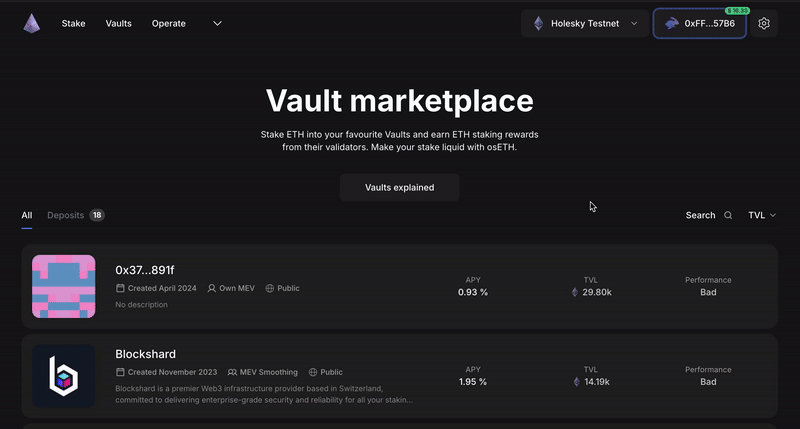Select the Operate menu item

[x=169, y=23]
